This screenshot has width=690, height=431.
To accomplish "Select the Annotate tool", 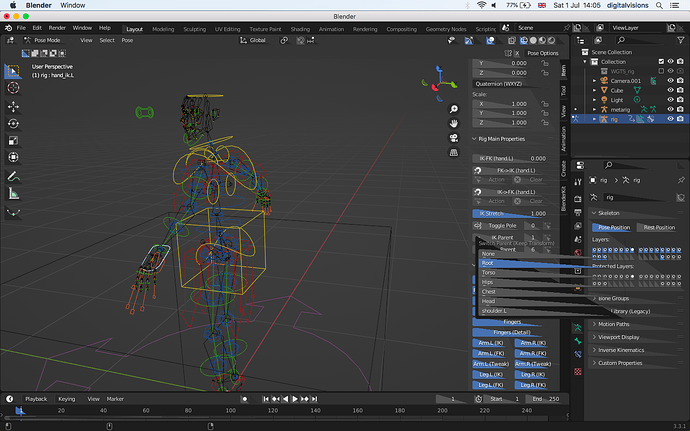I will tap(13, 177).
